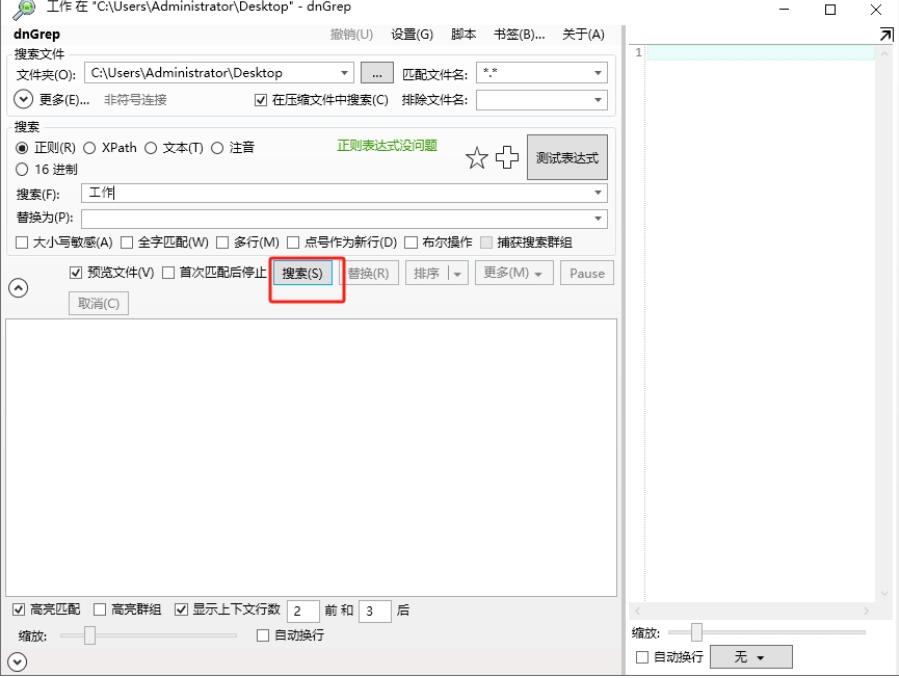Select the 注音 radio button
The width and height of the screenshot is (899, 678).
click(217, 148)
